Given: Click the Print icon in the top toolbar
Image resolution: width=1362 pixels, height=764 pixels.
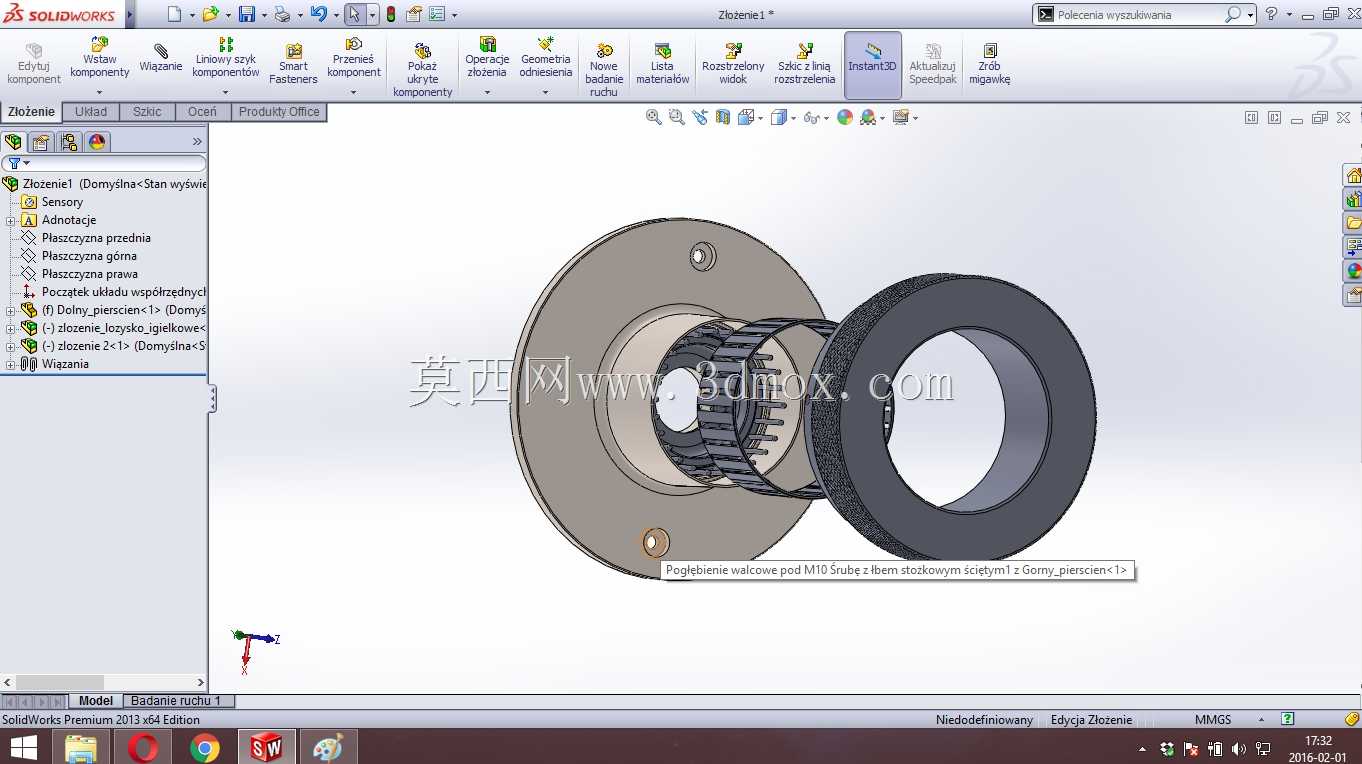Looking at the screenshot, I should 282,14.
